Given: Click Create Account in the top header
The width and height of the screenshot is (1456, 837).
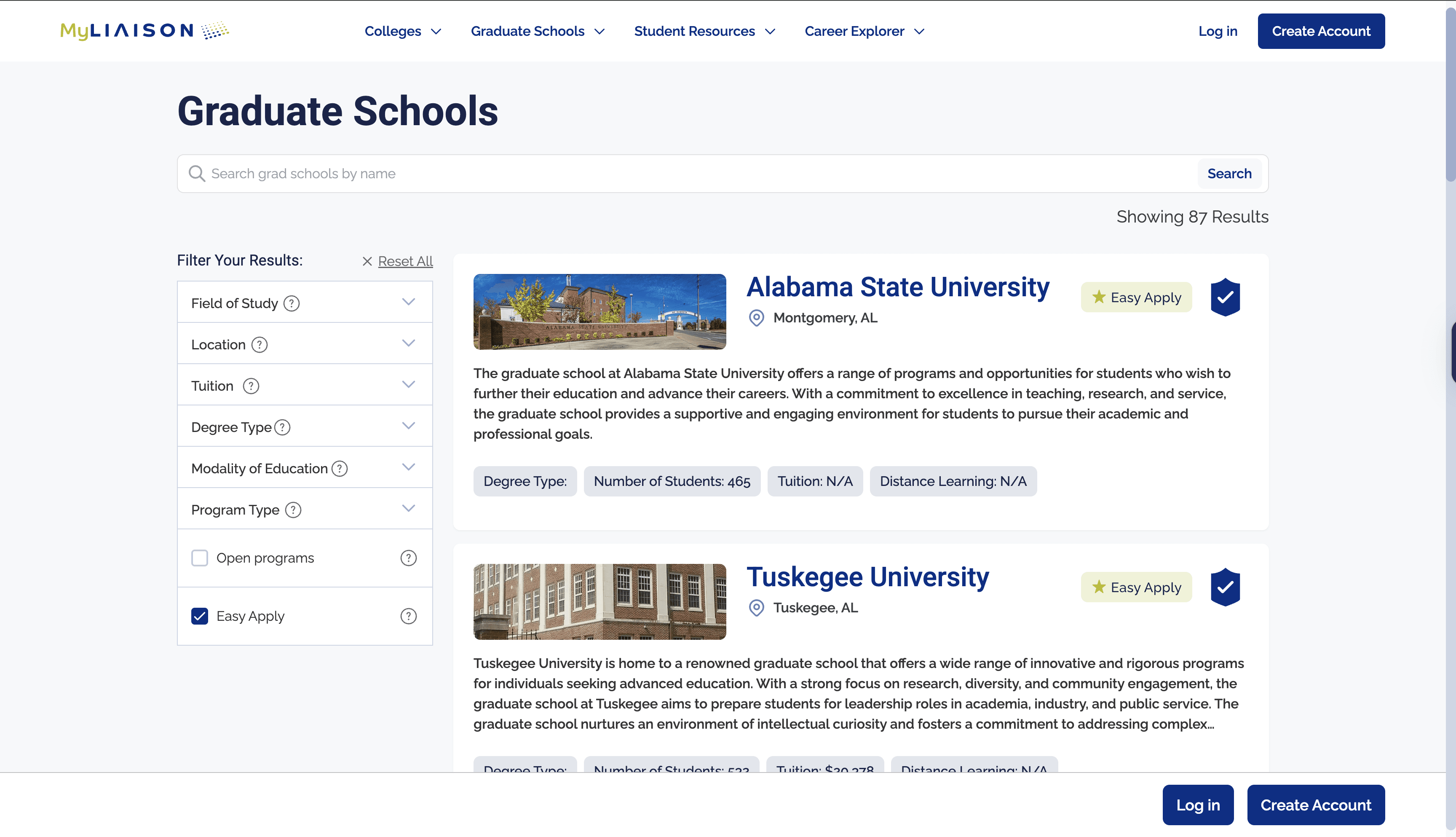Looking at the screenshot, I should coord(1321,31).
